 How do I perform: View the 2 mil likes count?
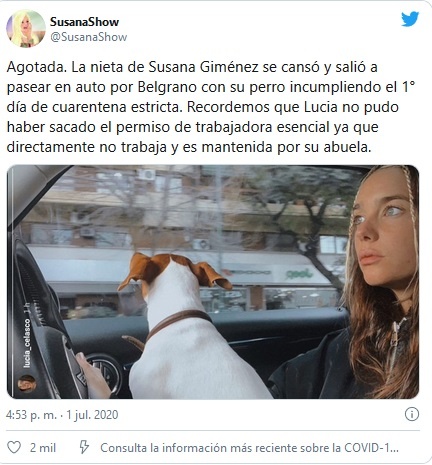coord(43,448)
